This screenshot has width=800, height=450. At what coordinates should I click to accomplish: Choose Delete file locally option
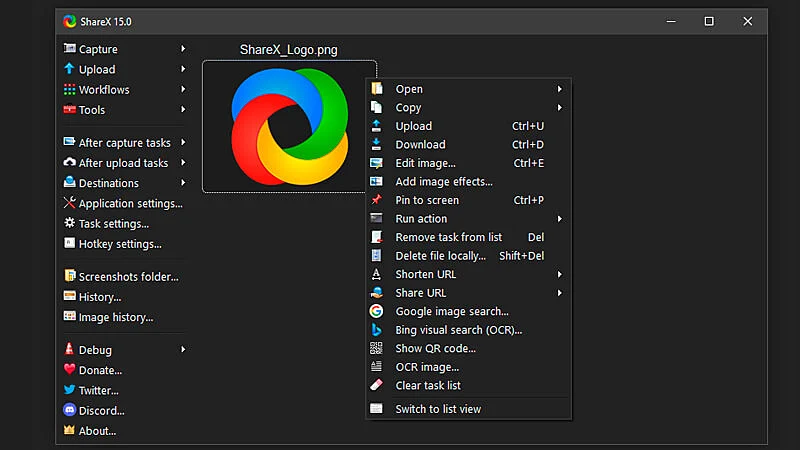click(440, 256)
